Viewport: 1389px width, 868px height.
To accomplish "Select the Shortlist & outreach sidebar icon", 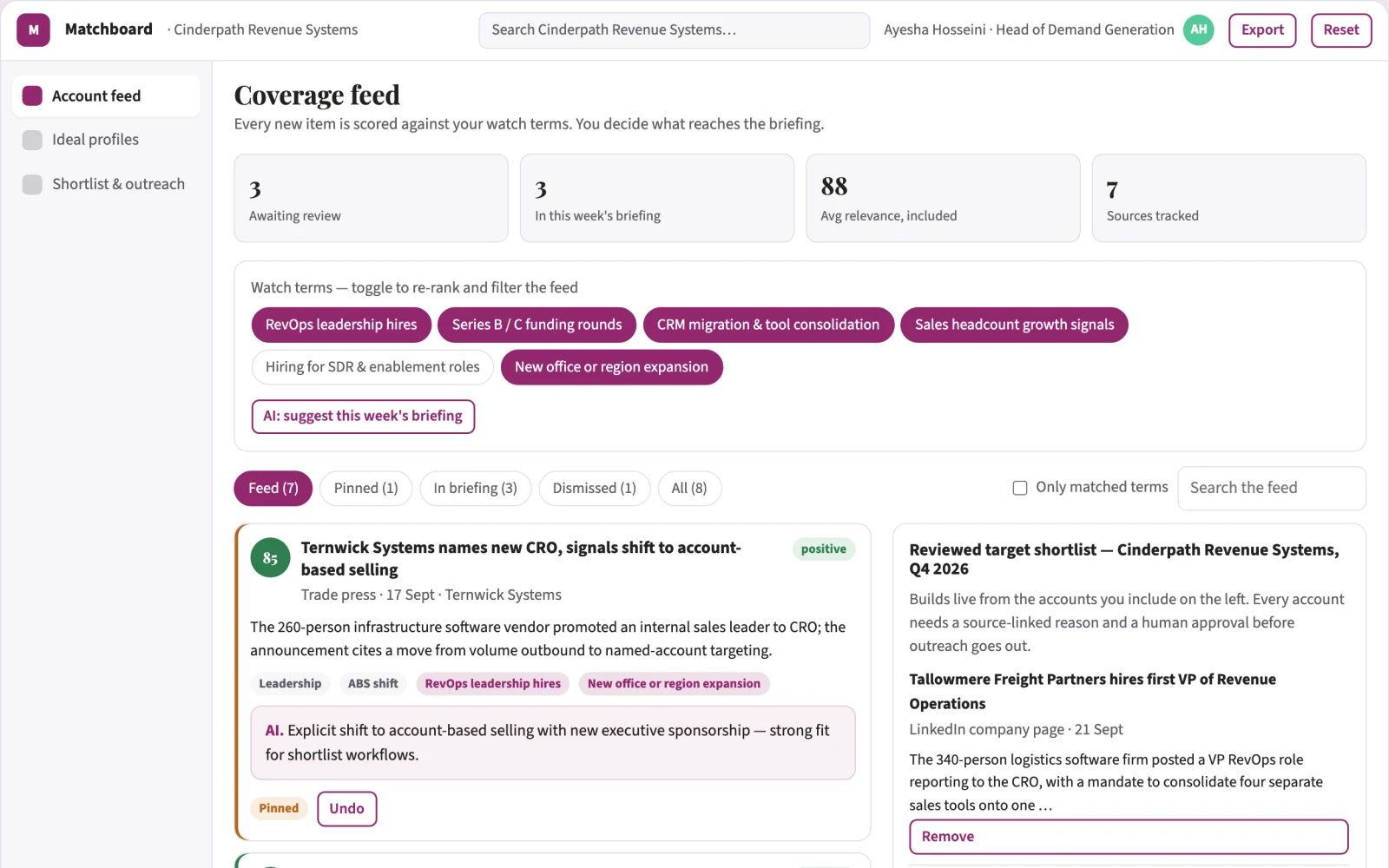I will point(32,184).
